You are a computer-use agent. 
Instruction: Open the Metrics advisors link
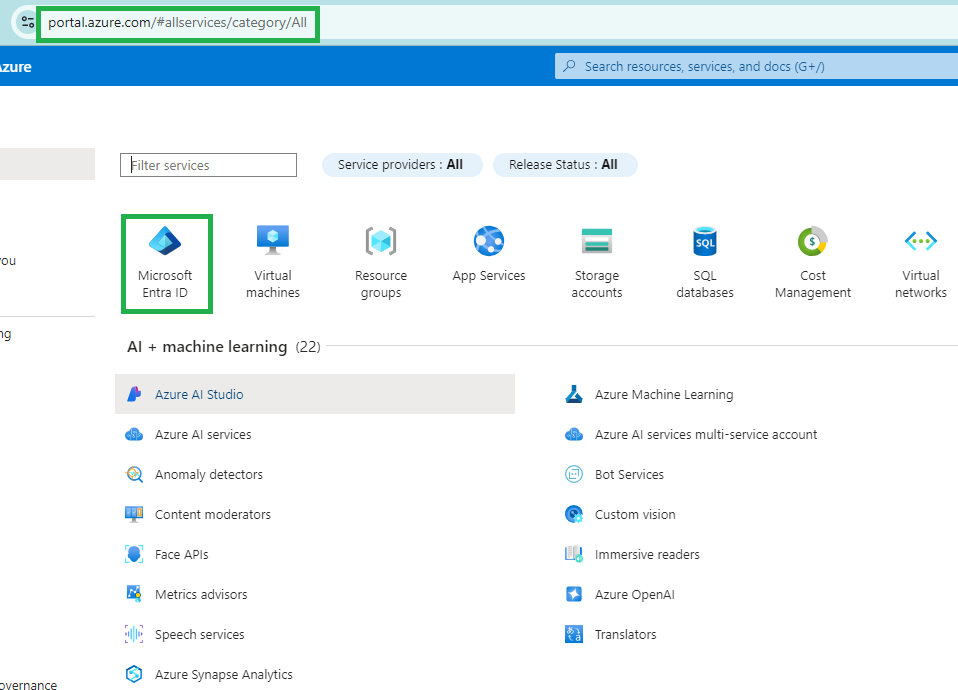pos(201,595)
